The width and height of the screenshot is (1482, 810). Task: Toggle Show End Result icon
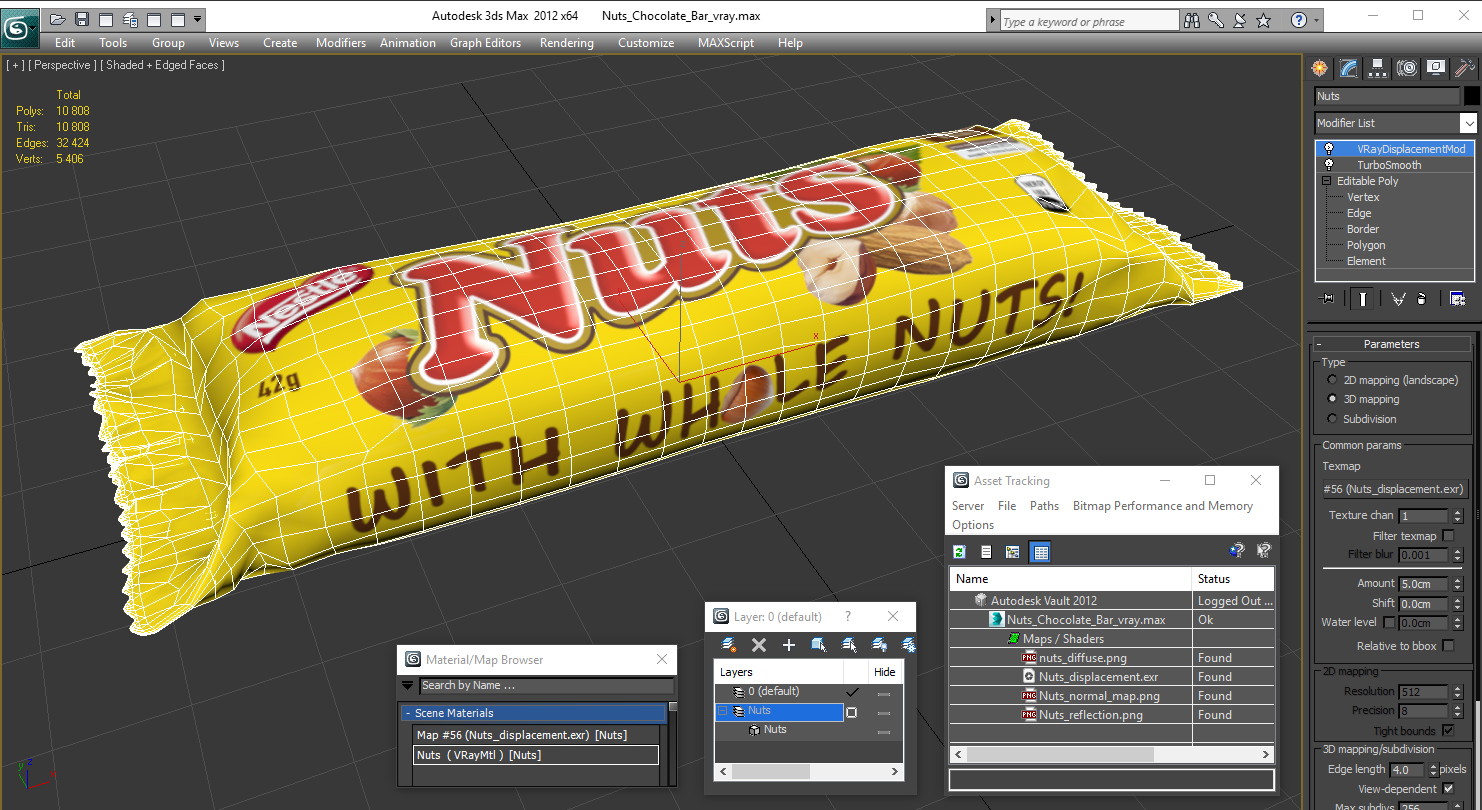(x=1363, y=298)
